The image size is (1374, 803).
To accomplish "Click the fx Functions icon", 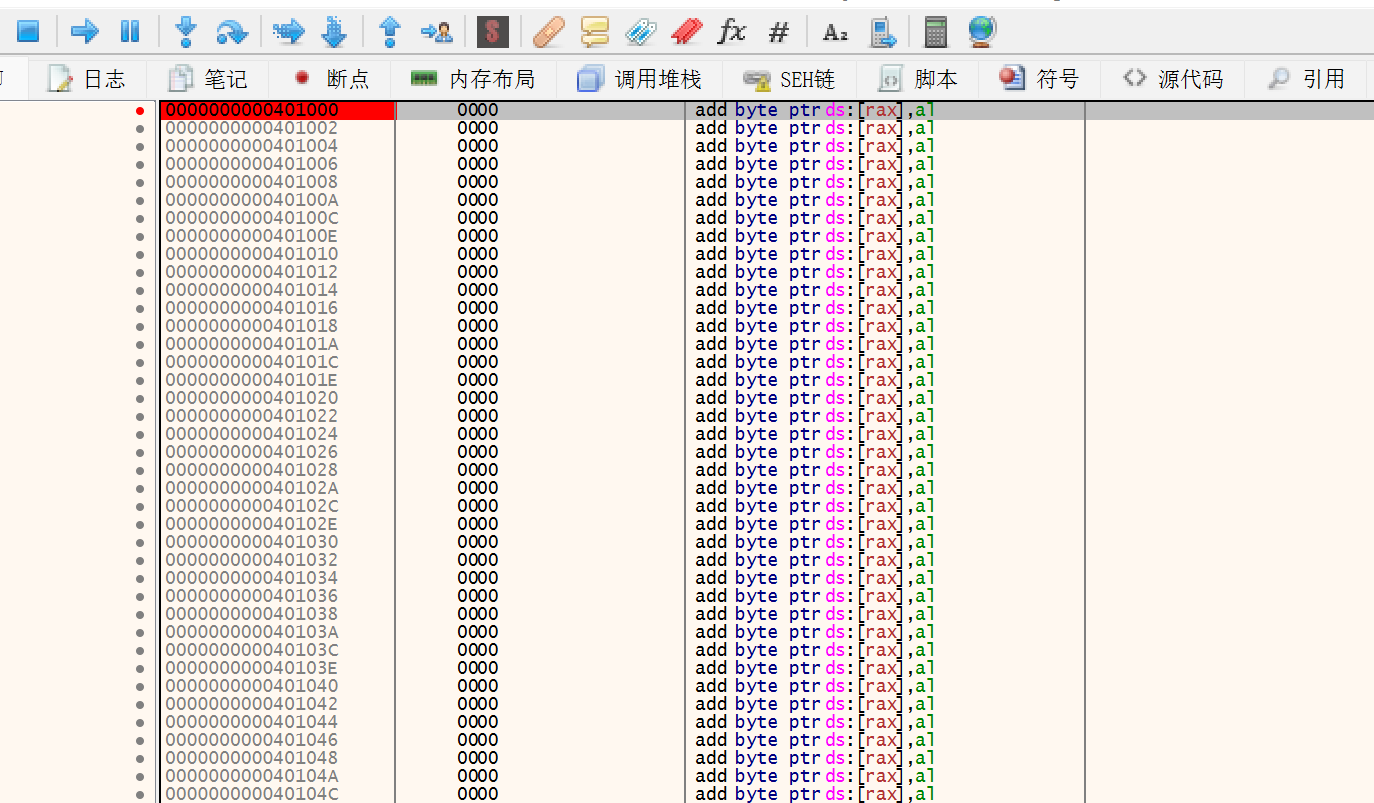I will click(x=732, y=32).
